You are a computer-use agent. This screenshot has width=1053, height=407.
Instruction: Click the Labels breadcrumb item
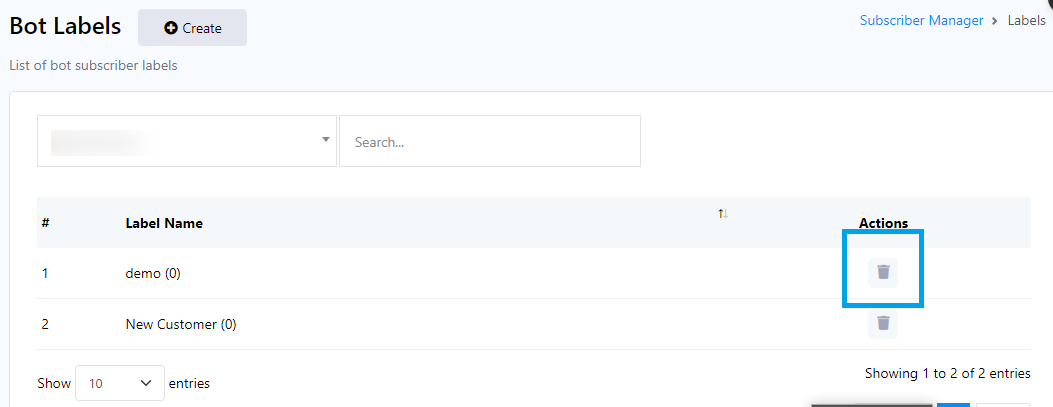coord(1026,21)
